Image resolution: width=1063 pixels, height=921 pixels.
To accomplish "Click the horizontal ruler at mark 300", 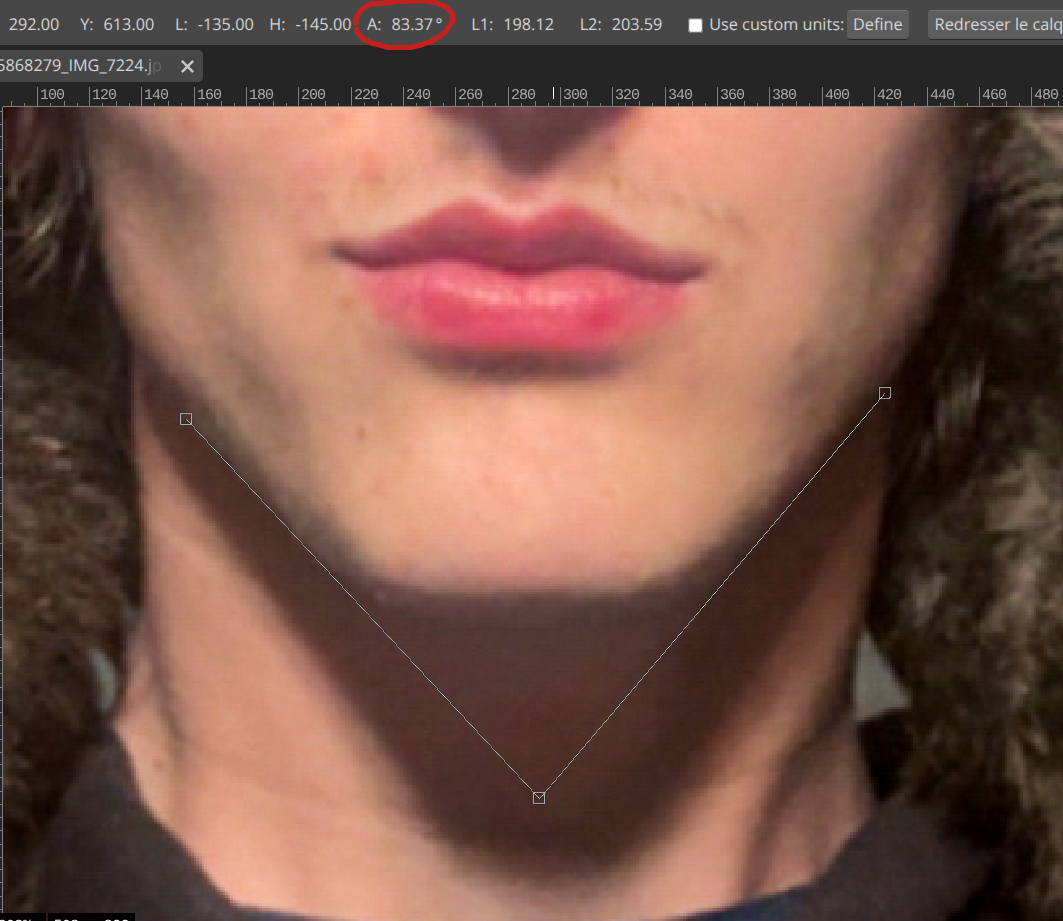I will [x=575, y=95].
